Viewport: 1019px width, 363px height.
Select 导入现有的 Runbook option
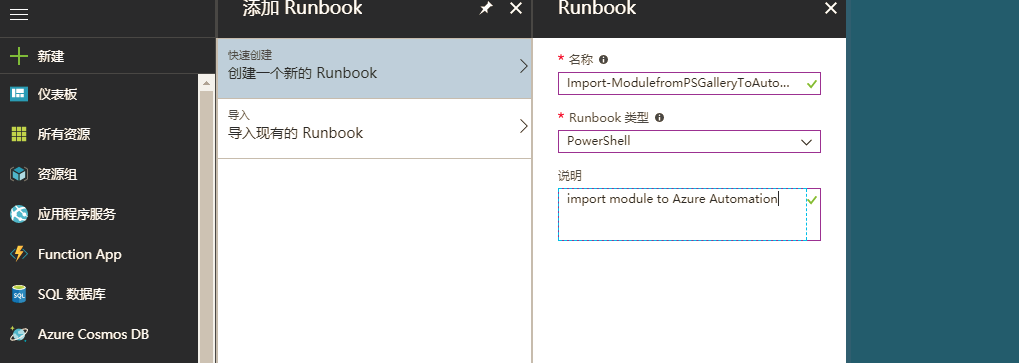[x=374, y=129]
